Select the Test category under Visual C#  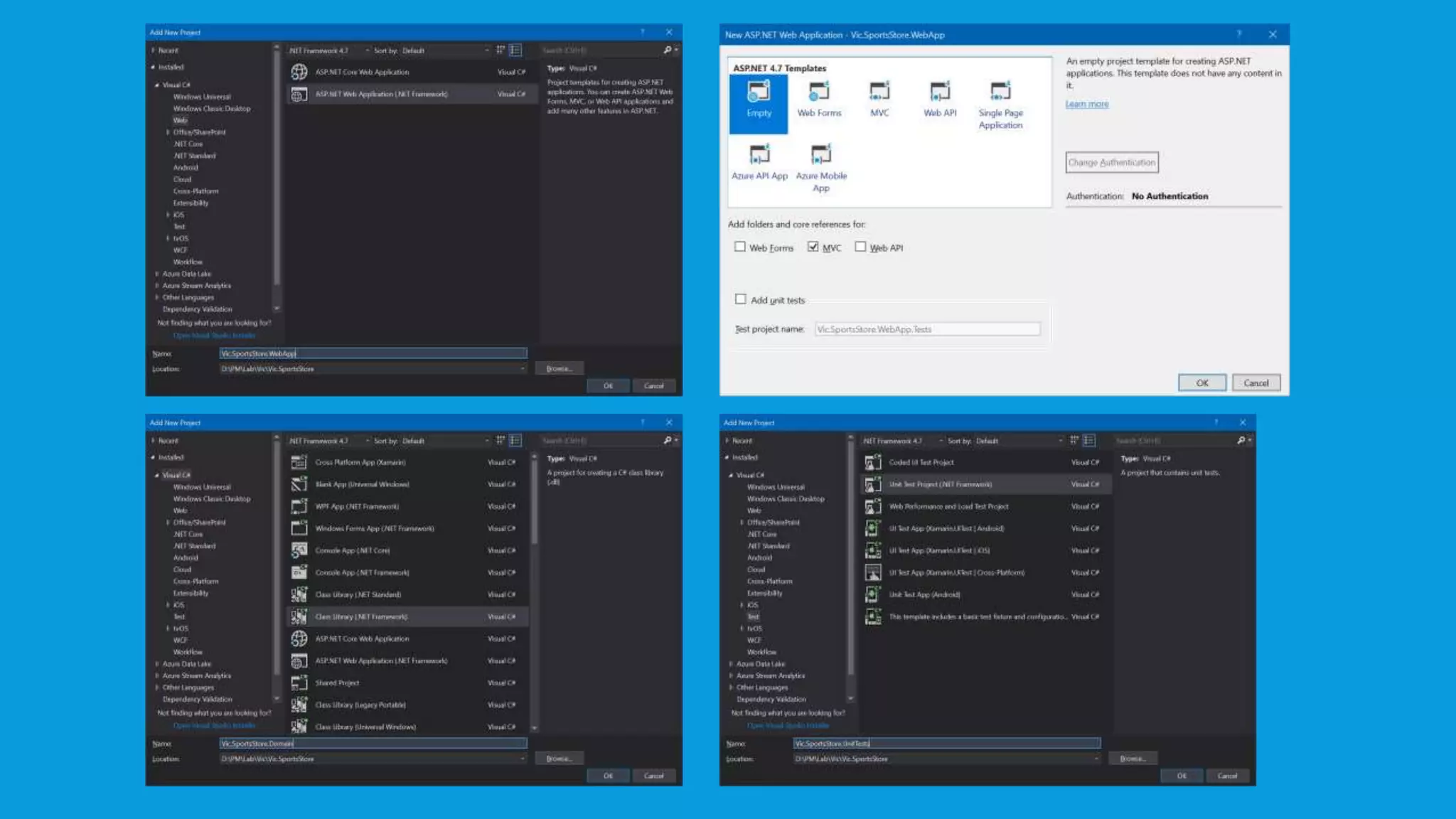pyautogui.click(x=754, y=617)
